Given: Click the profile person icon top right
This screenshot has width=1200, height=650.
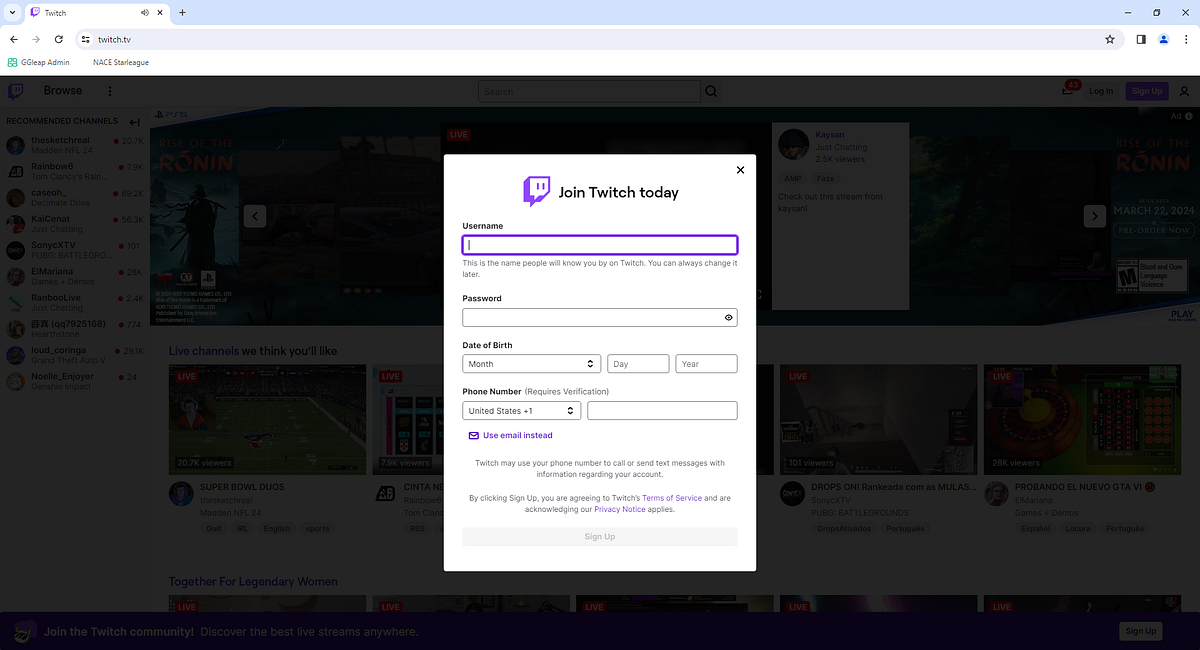Looking at the screenshot, I should [x=1184, y=90].
